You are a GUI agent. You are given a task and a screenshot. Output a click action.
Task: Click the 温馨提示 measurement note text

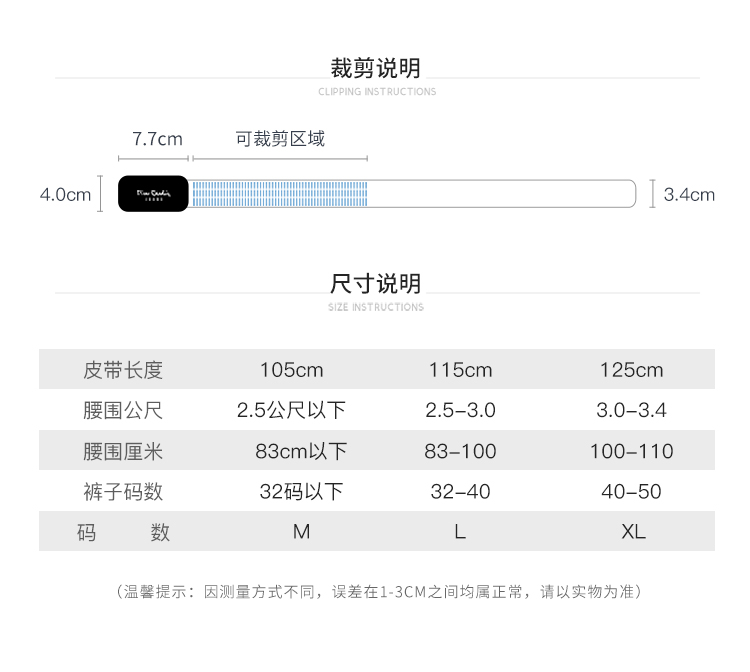[x=378, y=592]
